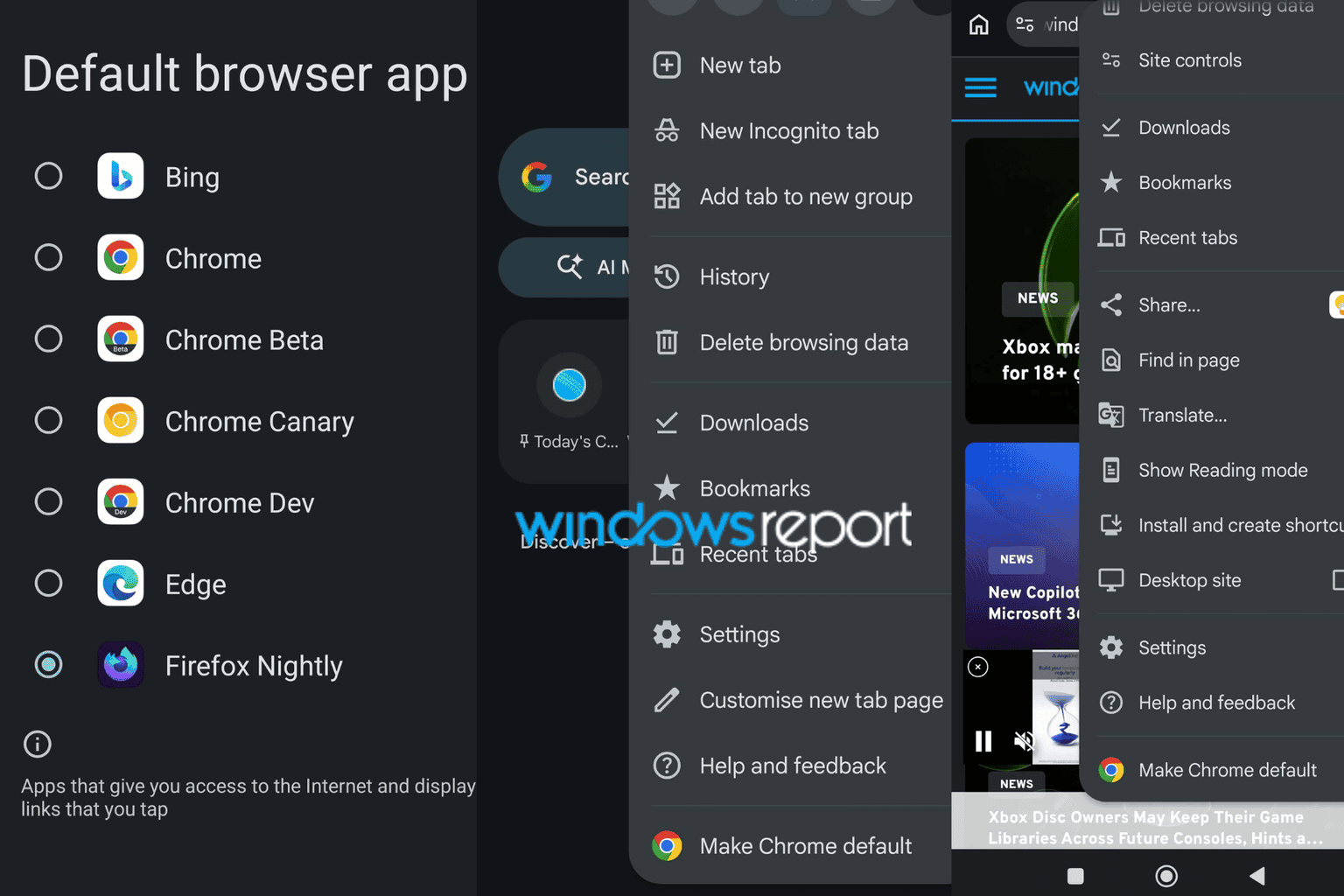
Task: Open the Windows Report hamburger menu
Action: tap(981, 87)
